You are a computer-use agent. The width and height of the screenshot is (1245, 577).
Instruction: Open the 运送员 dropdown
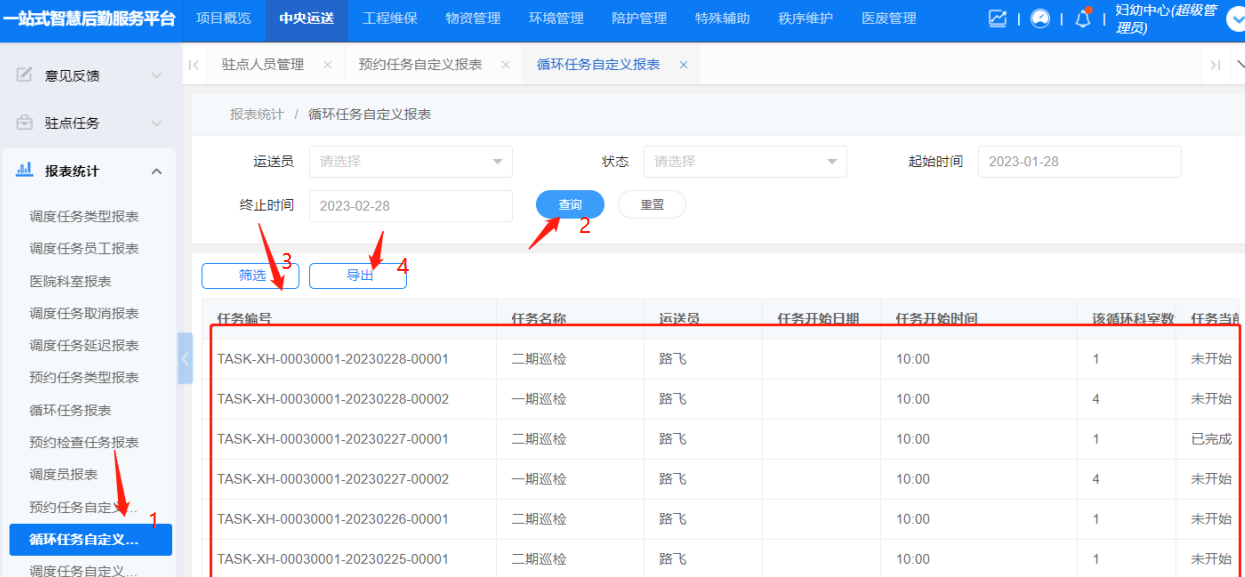411,161
